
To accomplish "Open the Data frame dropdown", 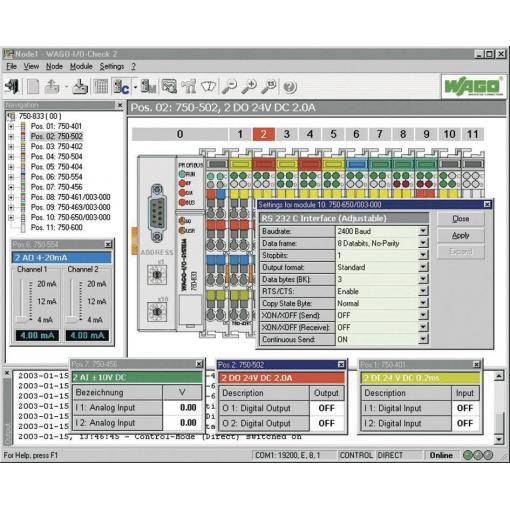I will click(x=423, y=243).
